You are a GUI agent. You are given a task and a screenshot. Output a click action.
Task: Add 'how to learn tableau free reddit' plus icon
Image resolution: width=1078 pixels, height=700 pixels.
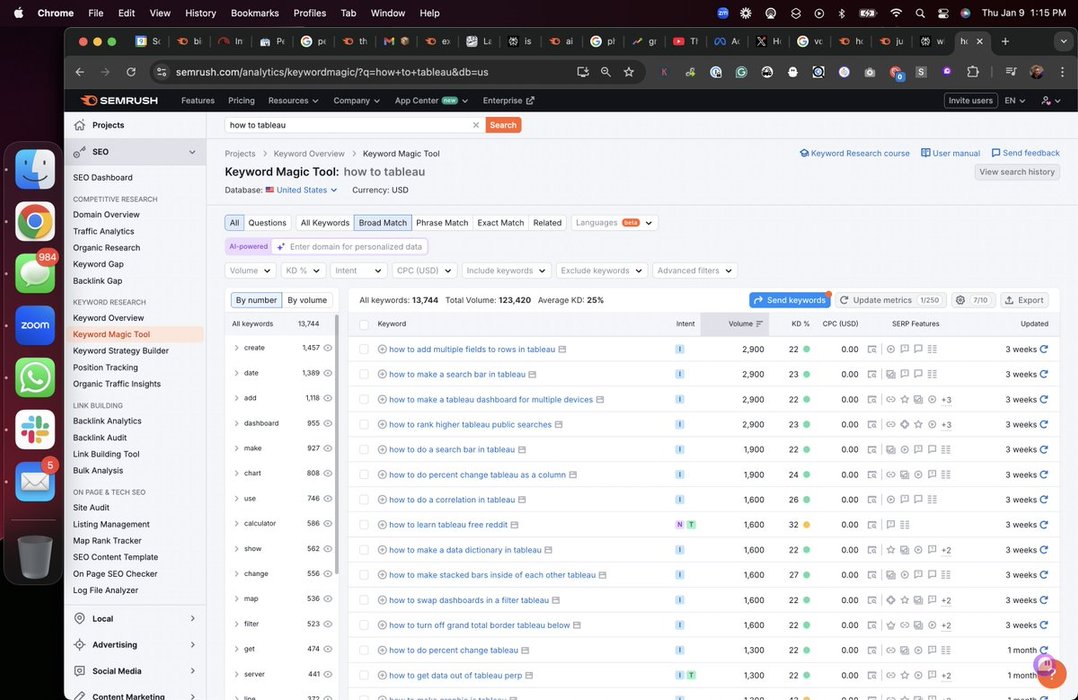[382, 525]
